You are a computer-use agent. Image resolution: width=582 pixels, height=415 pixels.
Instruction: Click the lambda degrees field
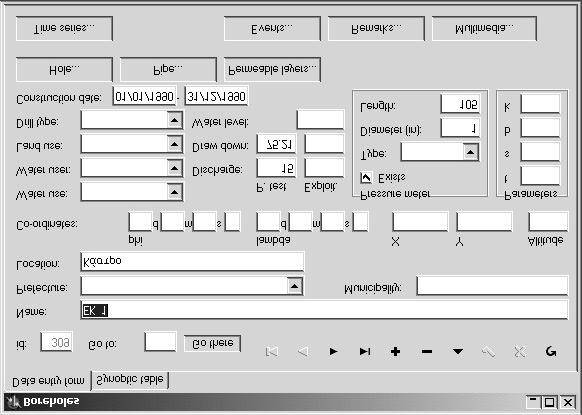click(268, 222)
